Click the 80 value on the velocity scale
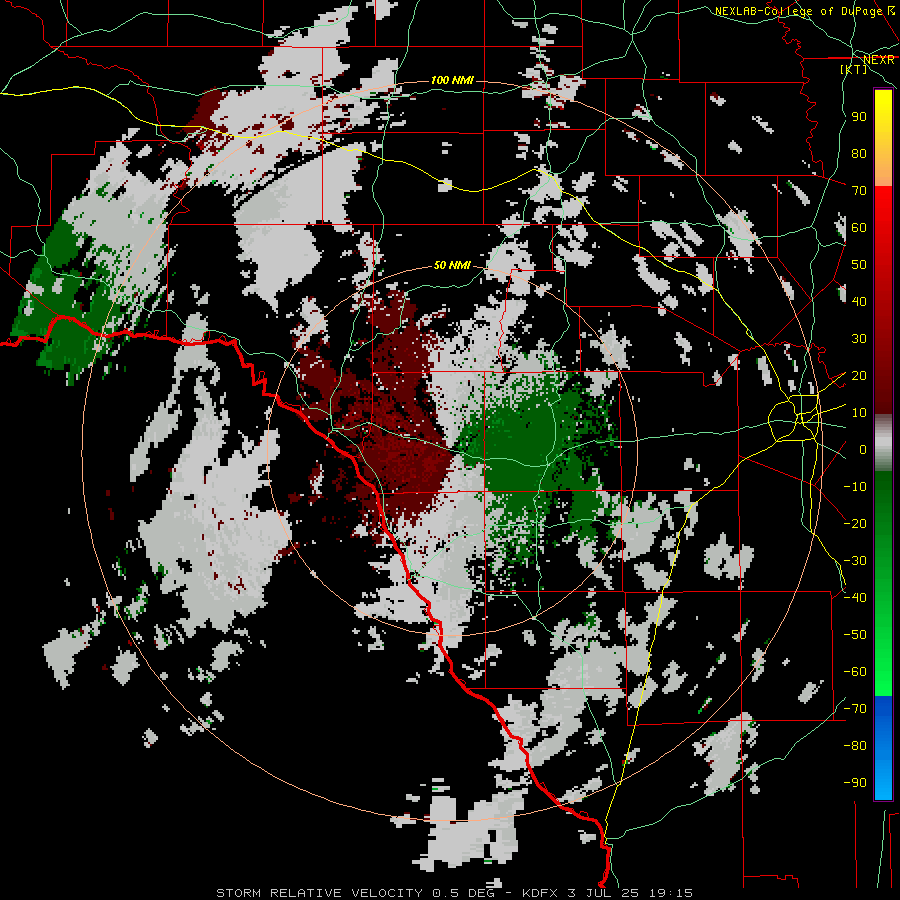This screenshot has width=900, height=900. pos(859,154)
